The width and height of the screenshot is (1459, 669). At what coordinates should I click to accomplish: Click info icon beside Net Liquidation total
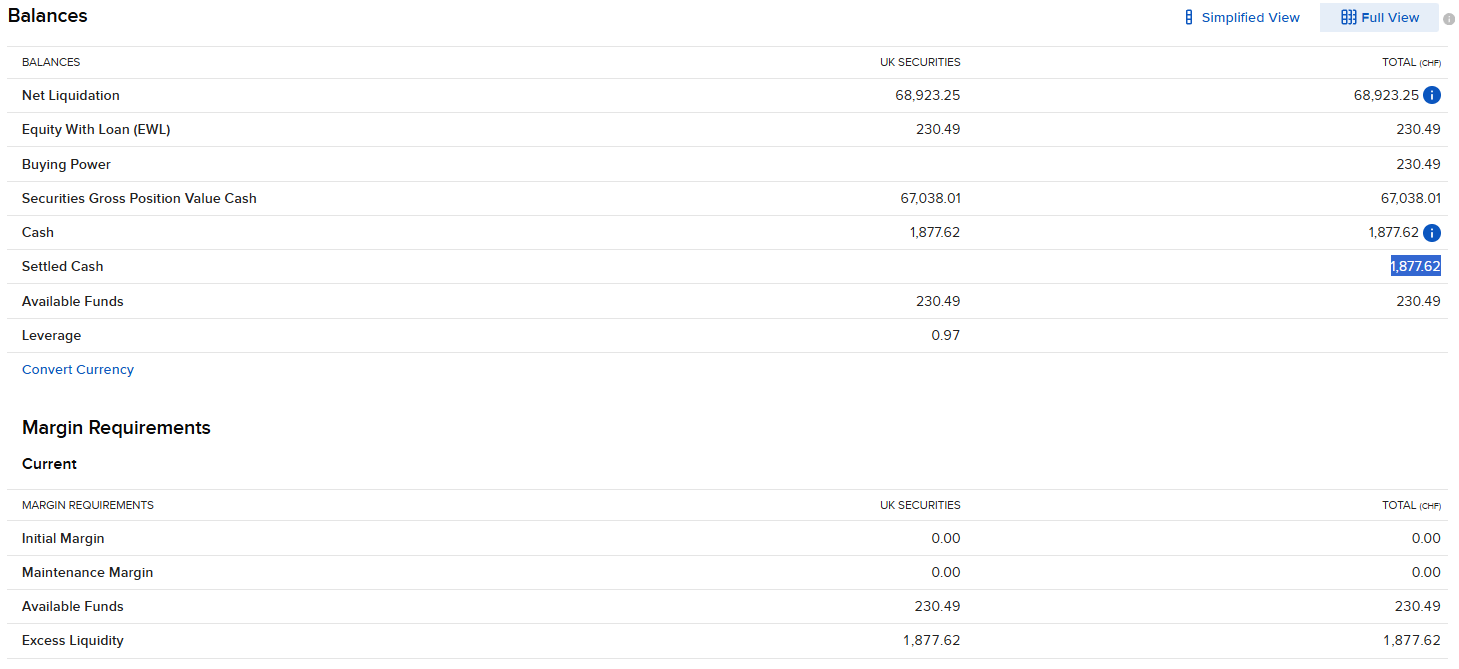pyautogui.click(x=1431, y=96)
